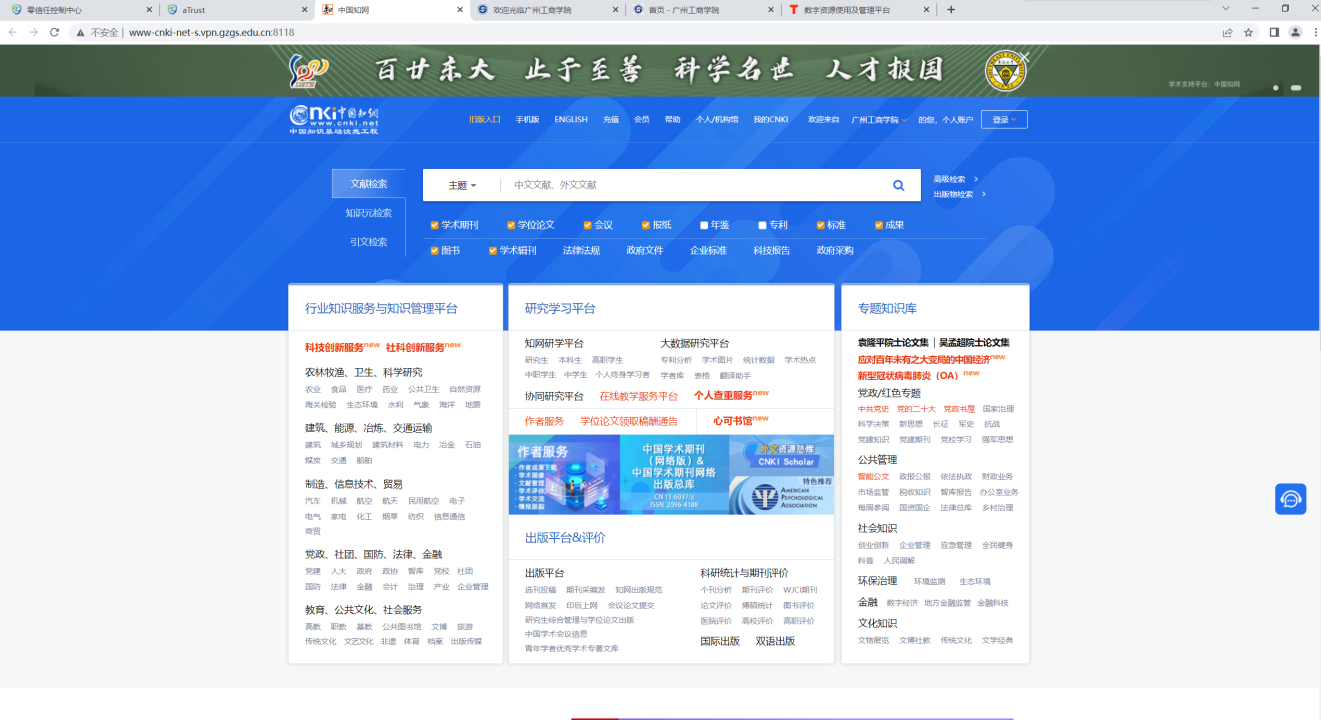Open 我的CNKI in the top navigation
This screenshot has width=1321, height=720.
click(771, 119)
